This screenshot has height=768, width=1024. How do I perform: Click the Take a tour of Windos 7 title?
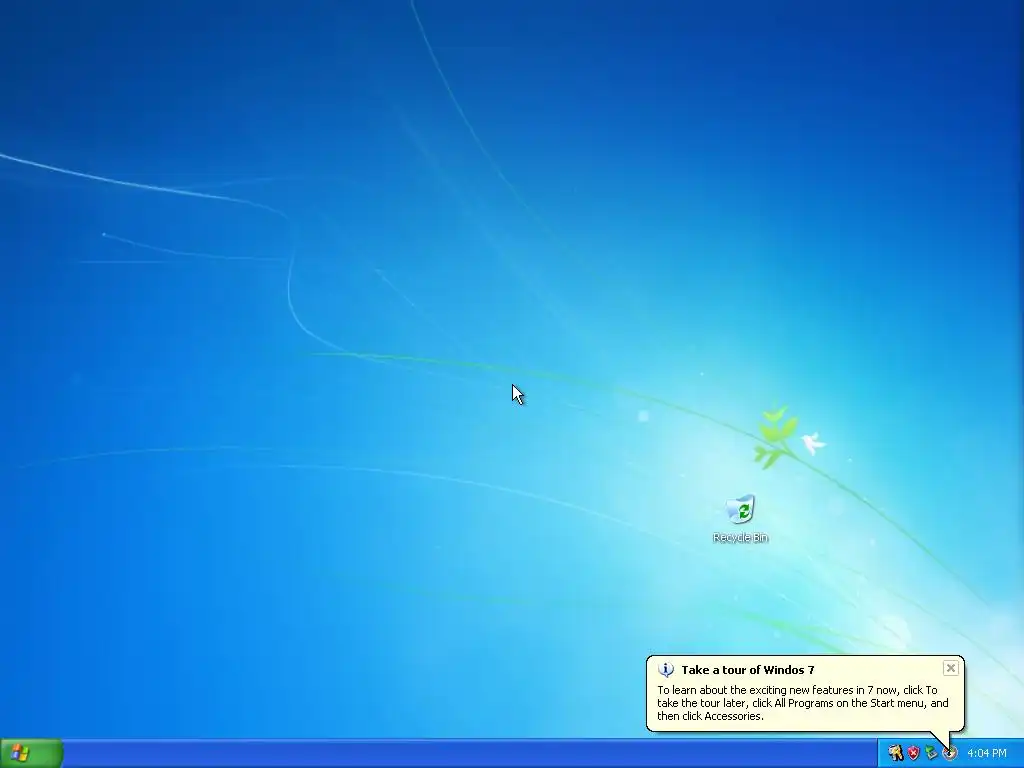(748, 670)
